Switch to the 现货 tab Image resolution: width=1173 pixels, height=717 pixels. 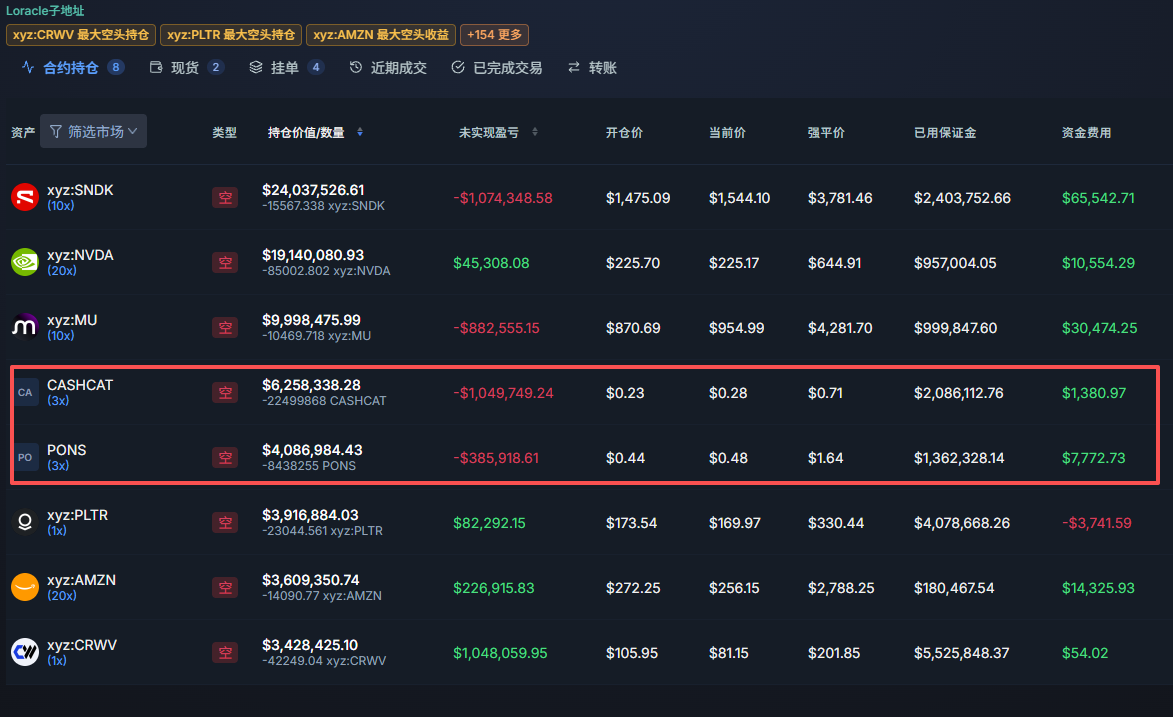point(186,67)
